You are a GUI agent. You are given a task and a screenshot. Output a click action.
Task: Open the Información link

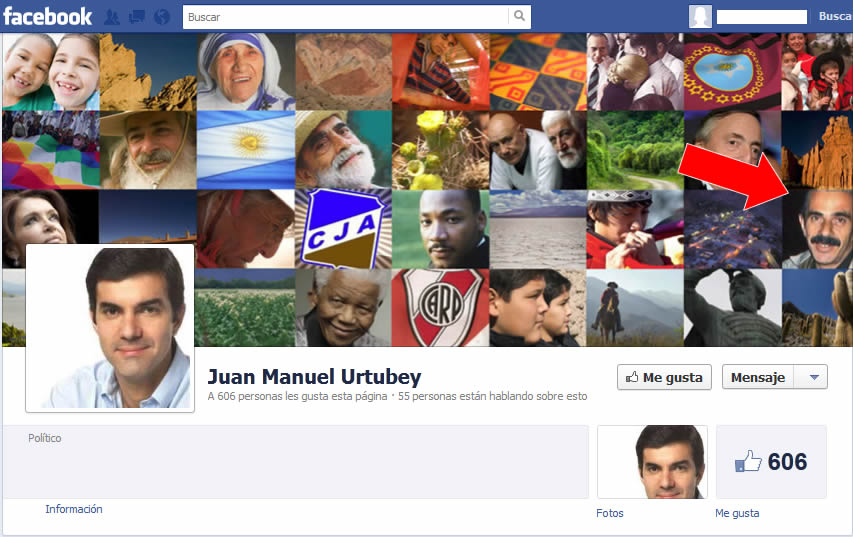pyautogui.click(x=73, y=509)
